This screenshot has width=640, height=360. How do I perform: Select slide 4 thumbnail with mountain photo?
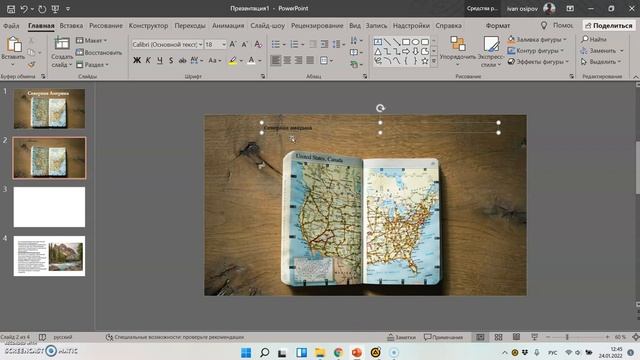[49, 256]
